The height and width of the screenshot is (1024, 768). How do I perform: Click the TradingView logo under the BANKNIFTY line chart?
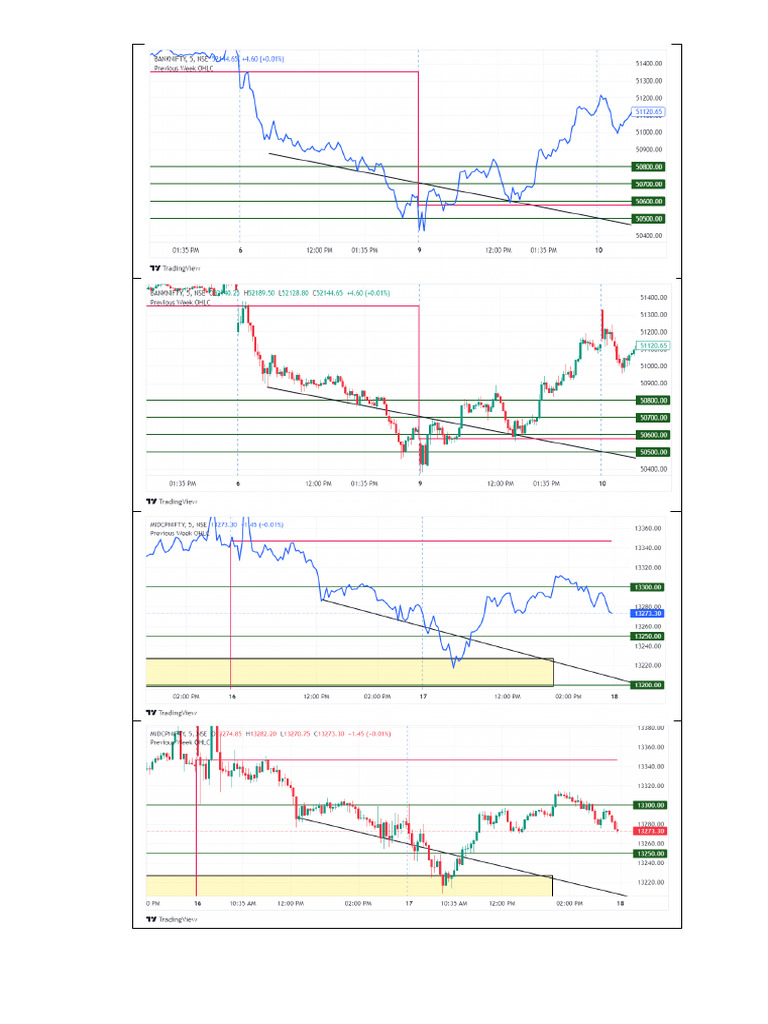coord(174,268)
